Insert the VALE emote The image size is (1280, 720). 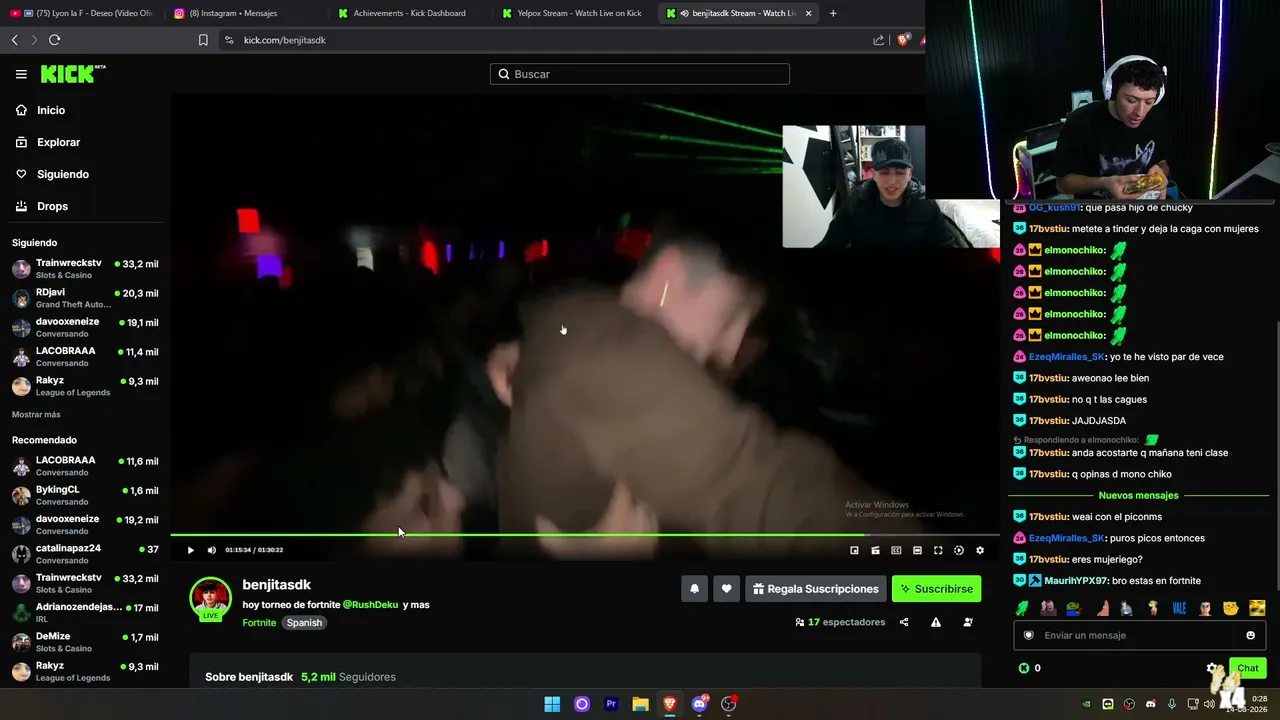[1179, 608]
